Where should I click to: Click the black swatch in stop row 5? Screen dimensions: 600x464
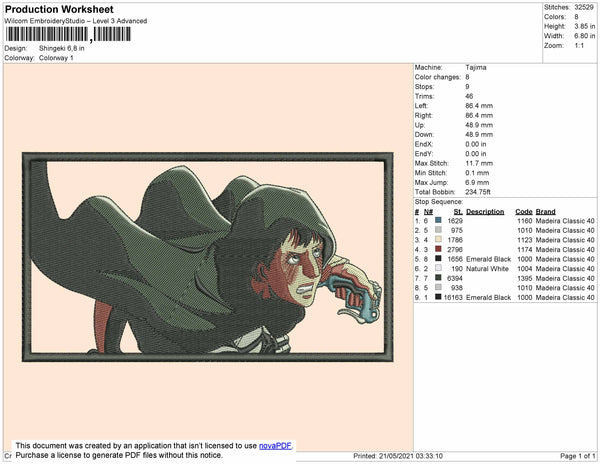point(438,259)
